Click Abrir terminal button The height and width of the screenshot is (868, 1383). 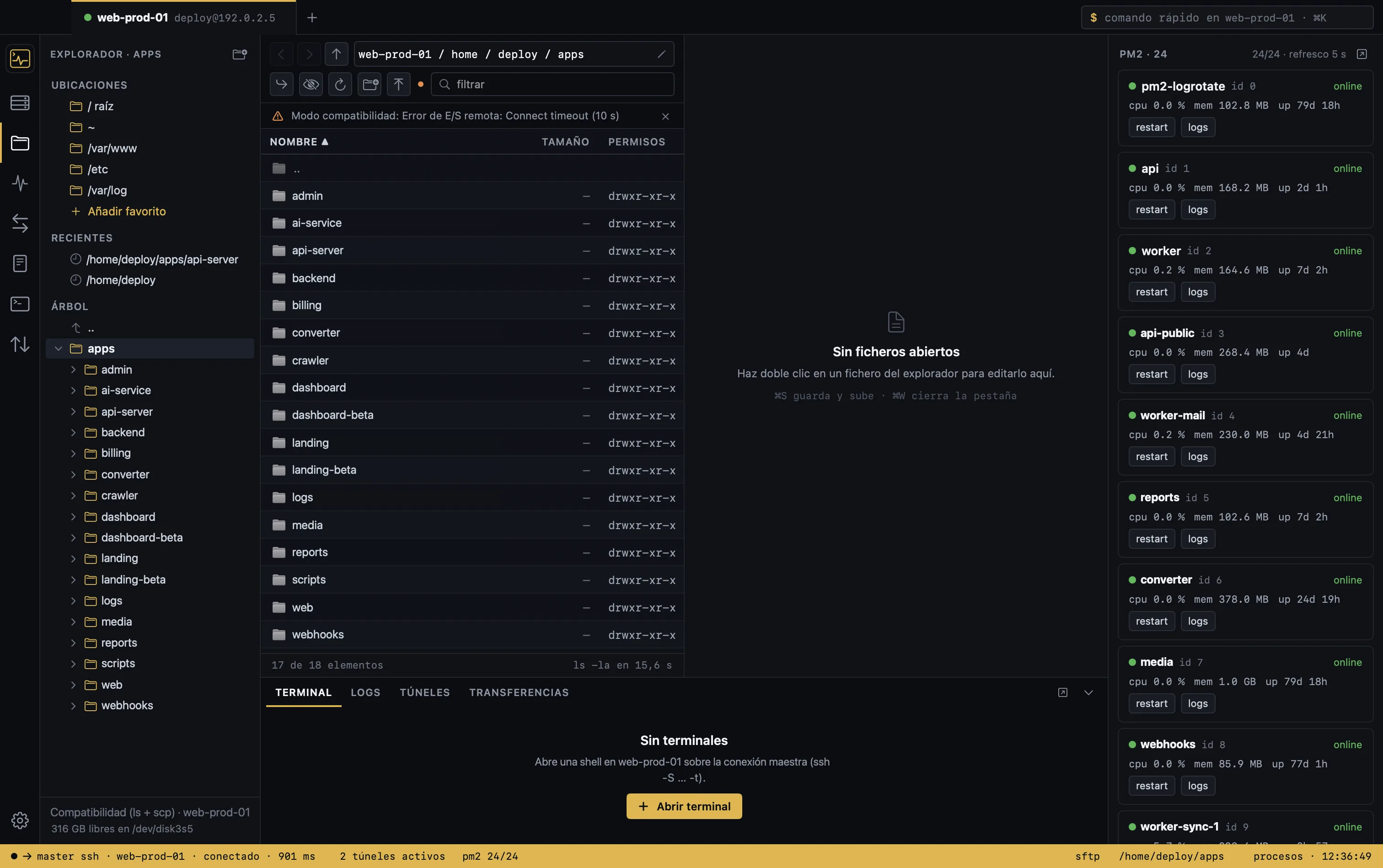point(684,807)
